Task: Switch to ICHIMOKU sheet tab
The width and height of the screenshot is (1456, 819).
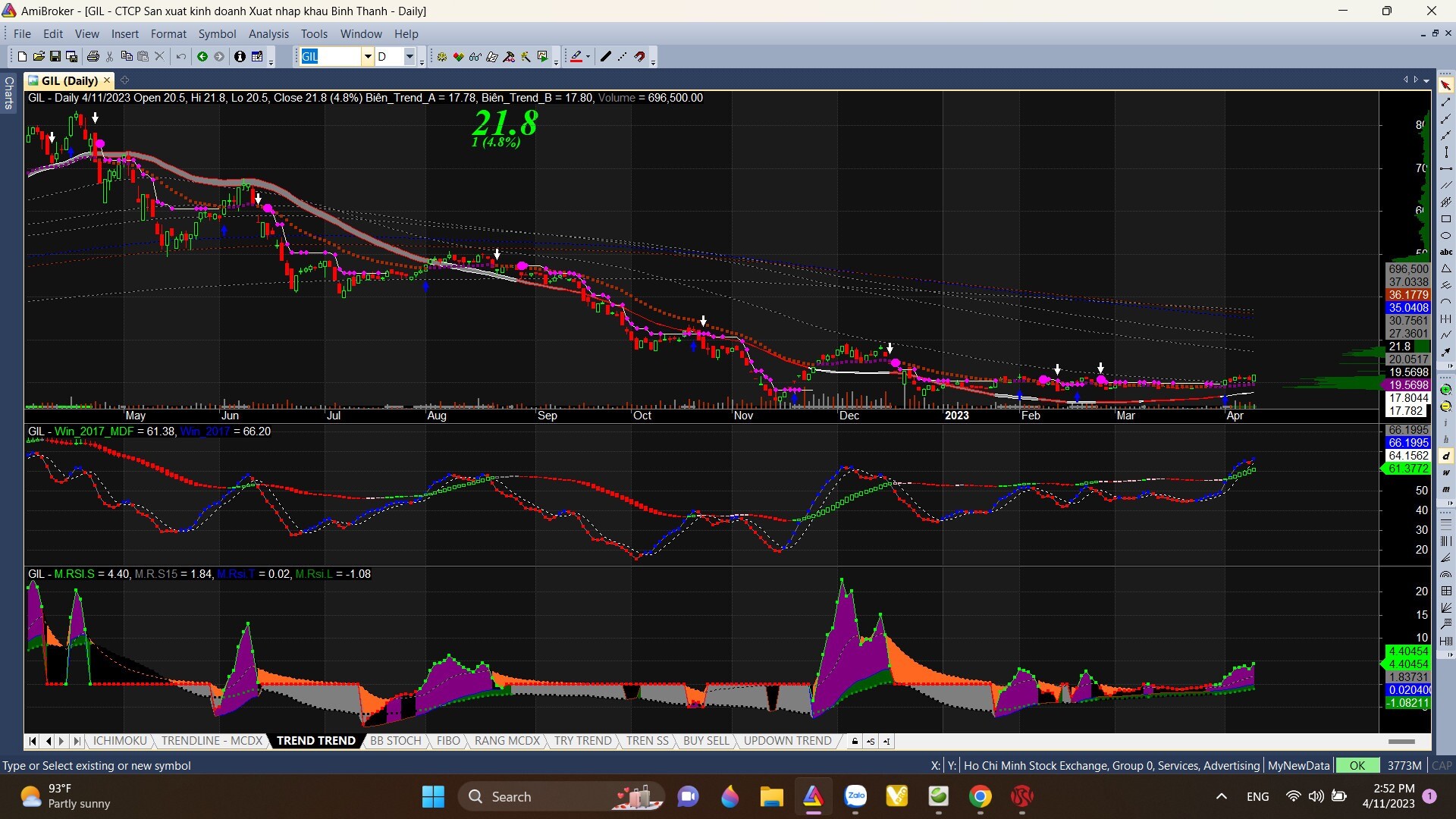Action: [x=120, y=741]
